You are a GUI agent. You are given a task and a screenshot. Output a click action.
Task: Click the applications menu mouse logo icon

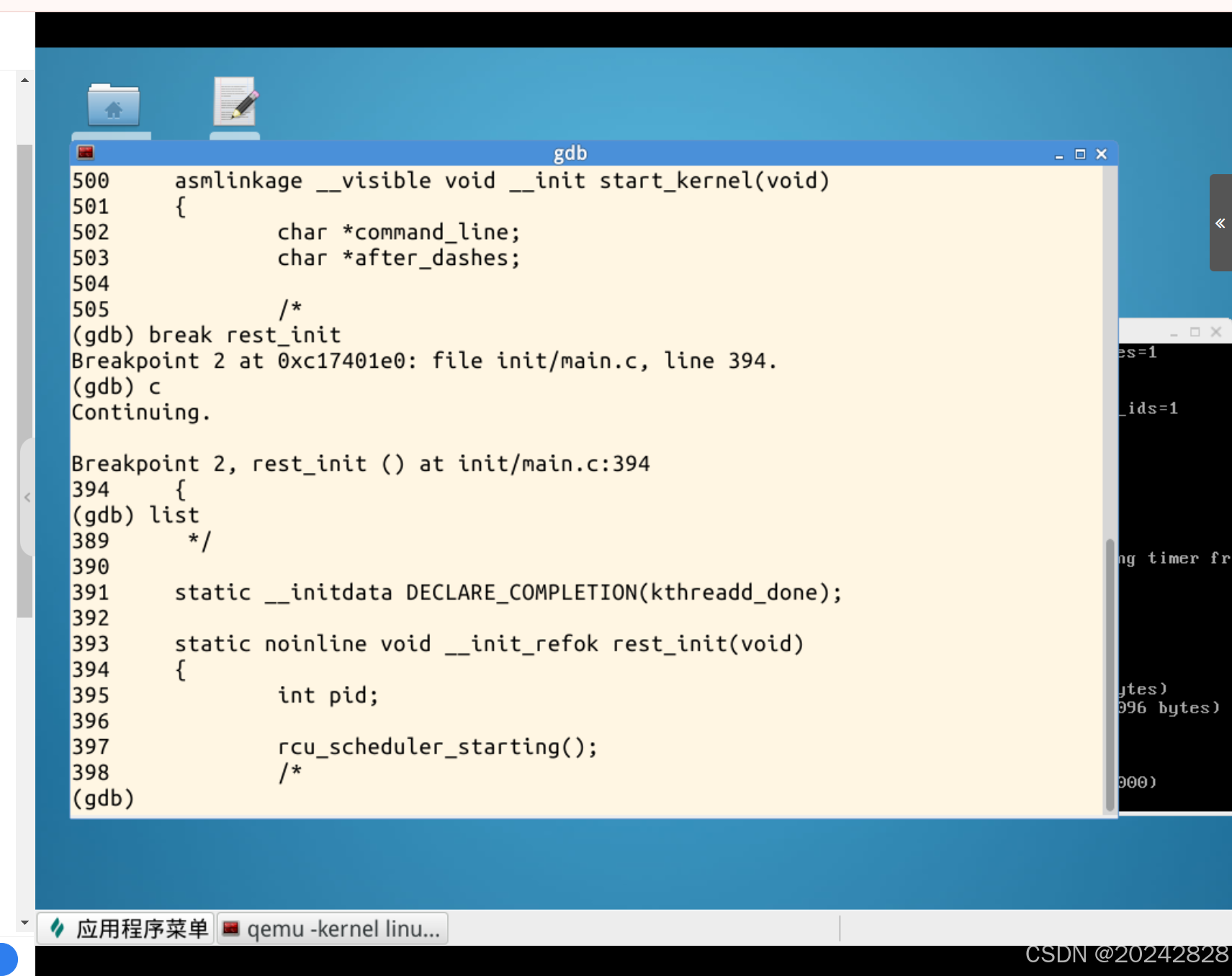click(57, 928)
